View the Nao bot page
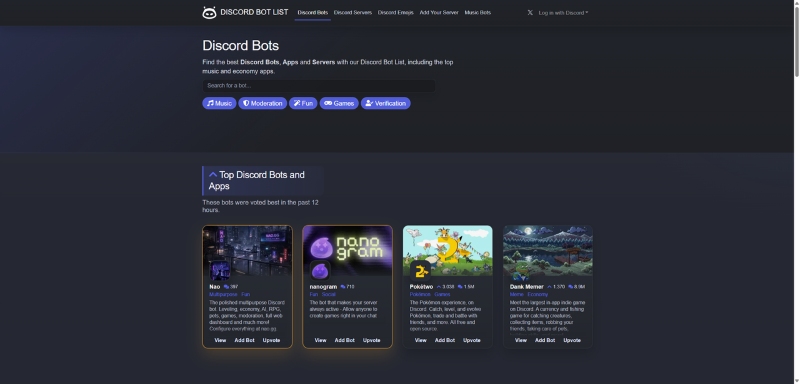Screen dimensions: 800x384 (x=220, y=341)
